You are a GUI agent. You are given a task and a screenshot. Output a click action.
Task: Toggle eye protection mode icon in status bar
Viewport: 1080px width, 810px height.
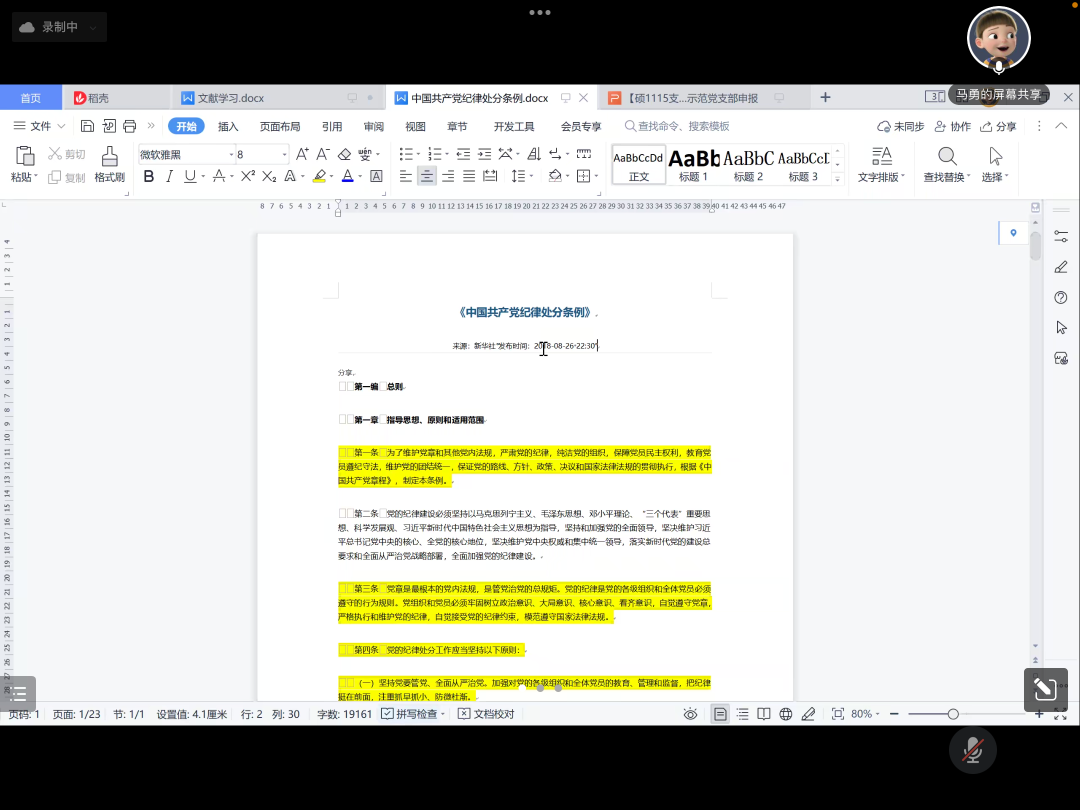coord(690,714)
